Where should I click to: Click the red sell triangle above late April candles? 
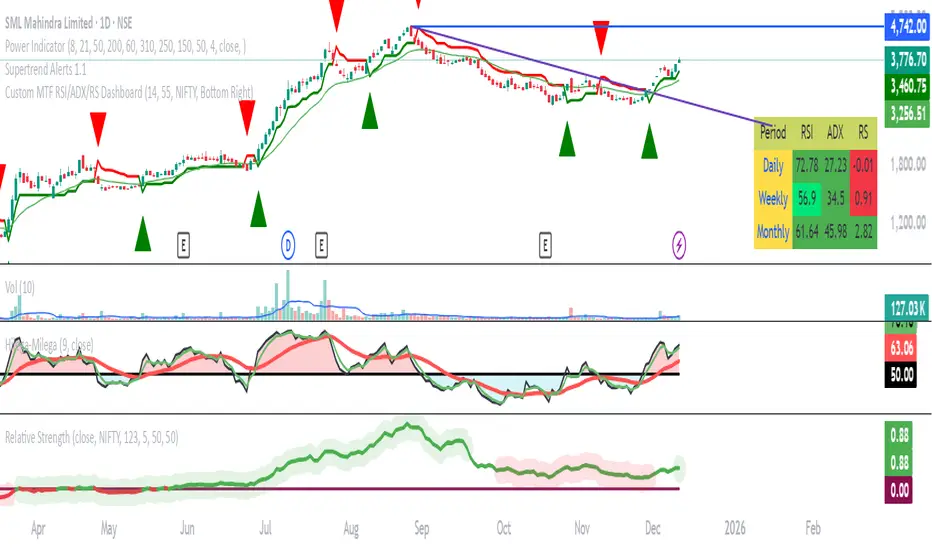click(x=98, y=128)
